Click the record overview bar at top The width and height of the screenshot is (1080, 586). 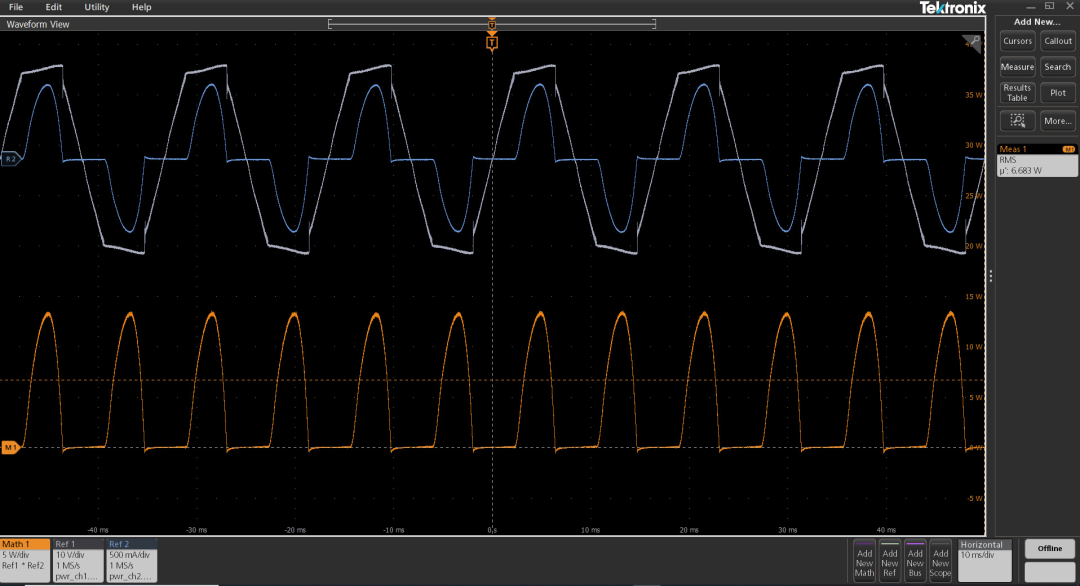coord(492,24)
